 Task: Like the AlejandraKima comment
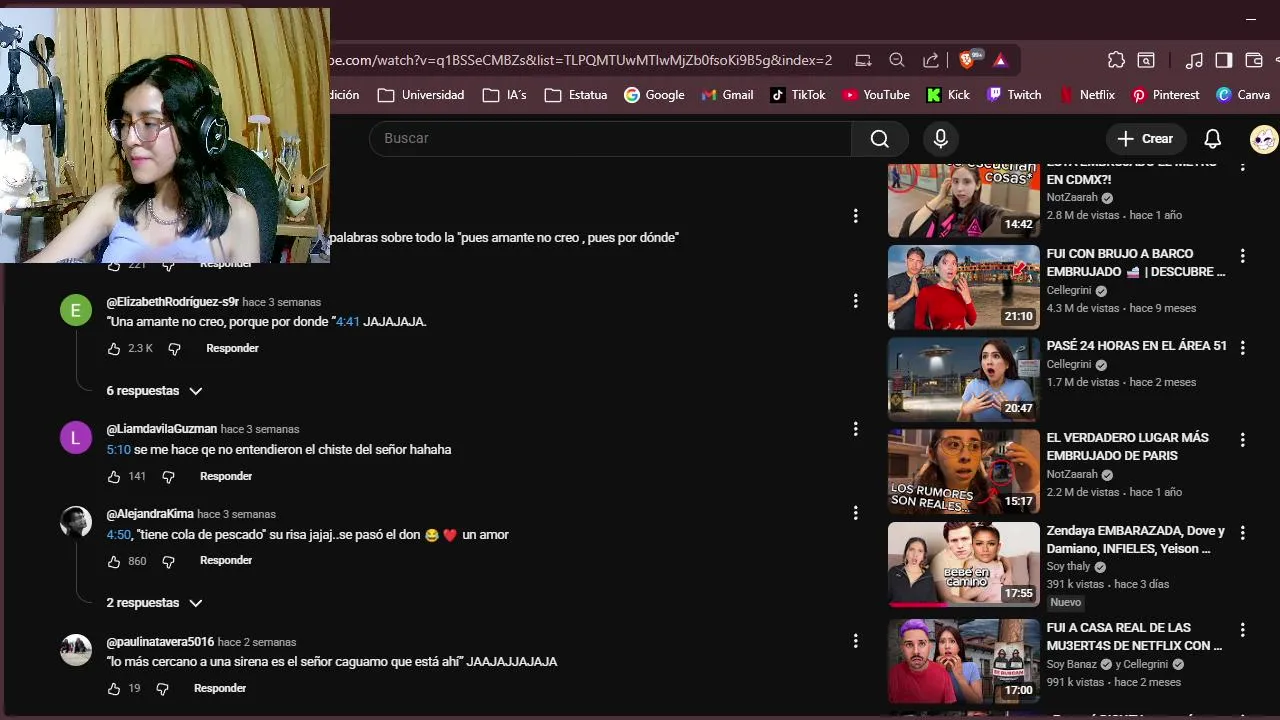tap(113, 561)
